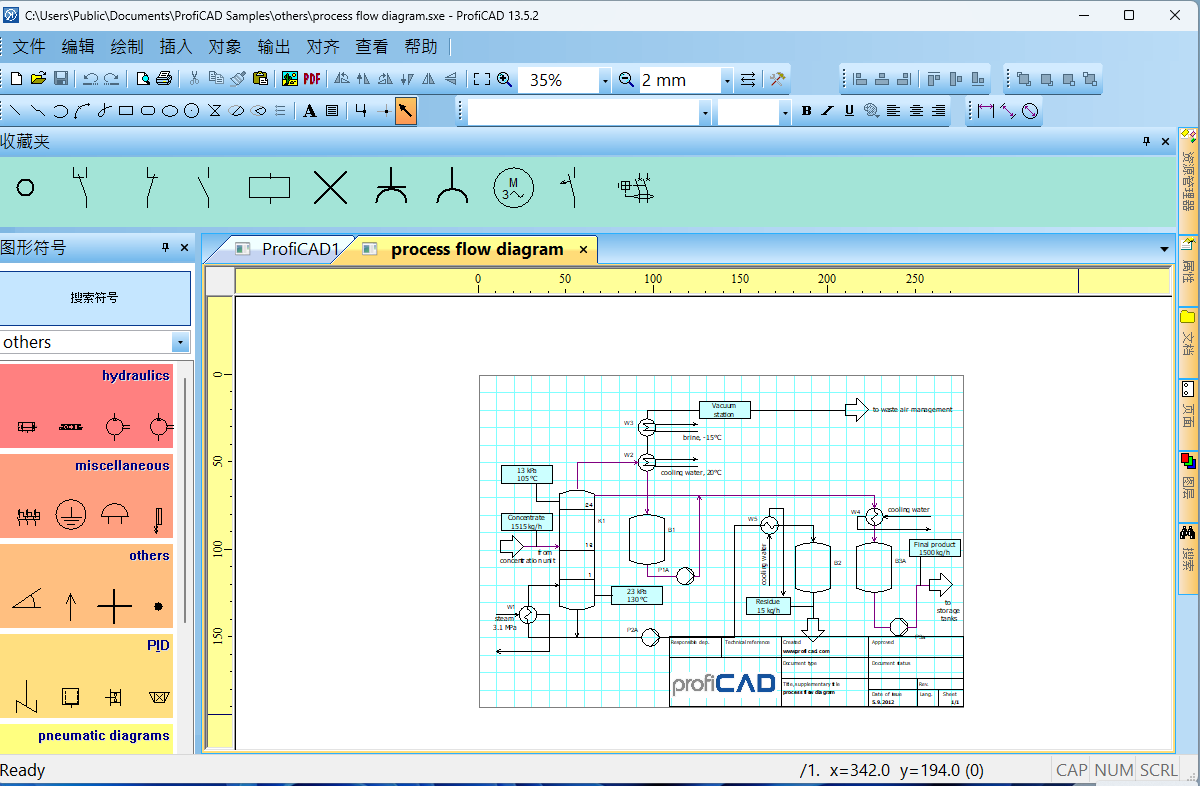Open the 插入 menu
The width and height of the screenshot is (1200, 786).
[x=176, y=47]
